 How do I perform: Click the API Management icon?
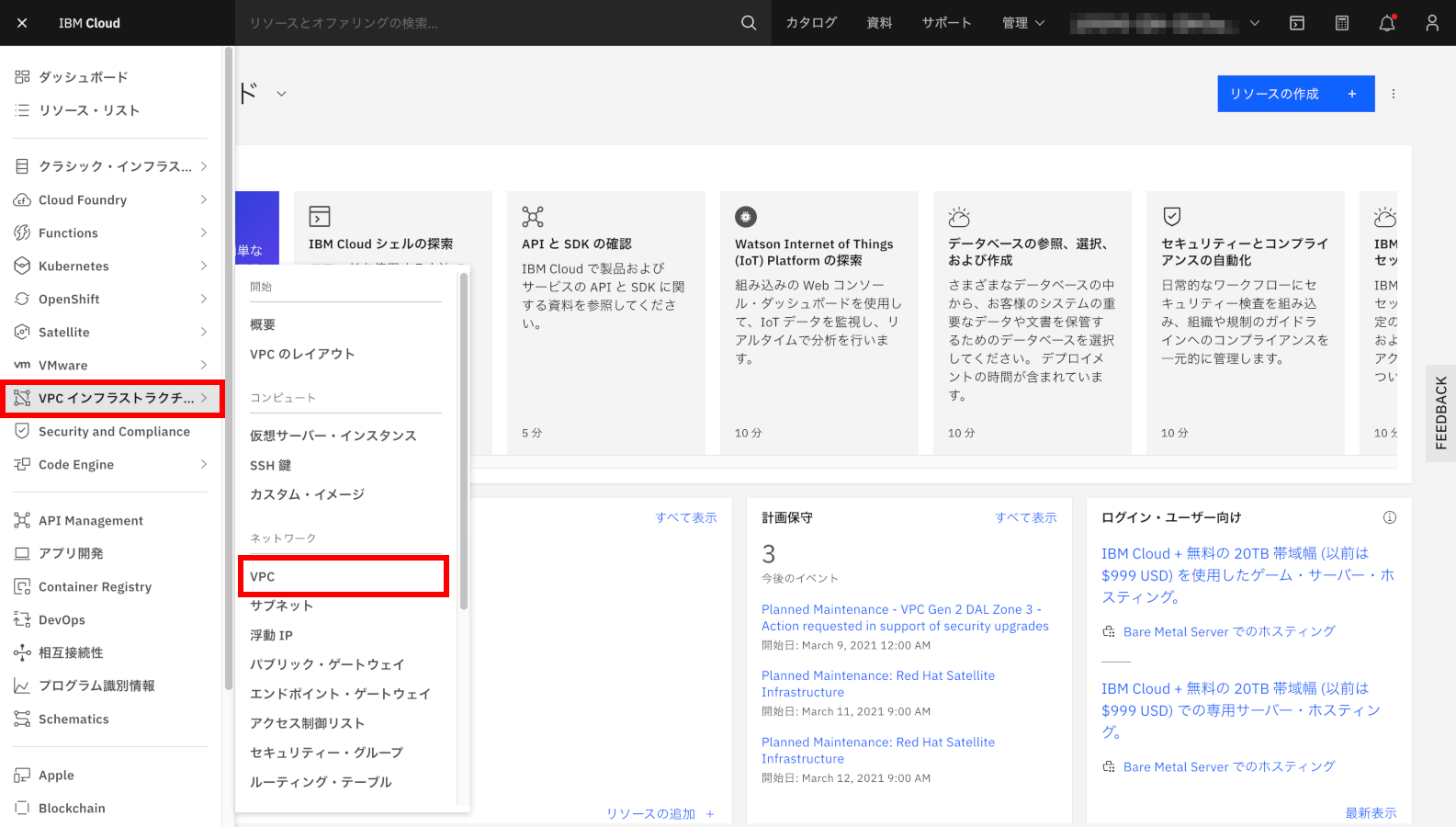(x=22, y=520)
